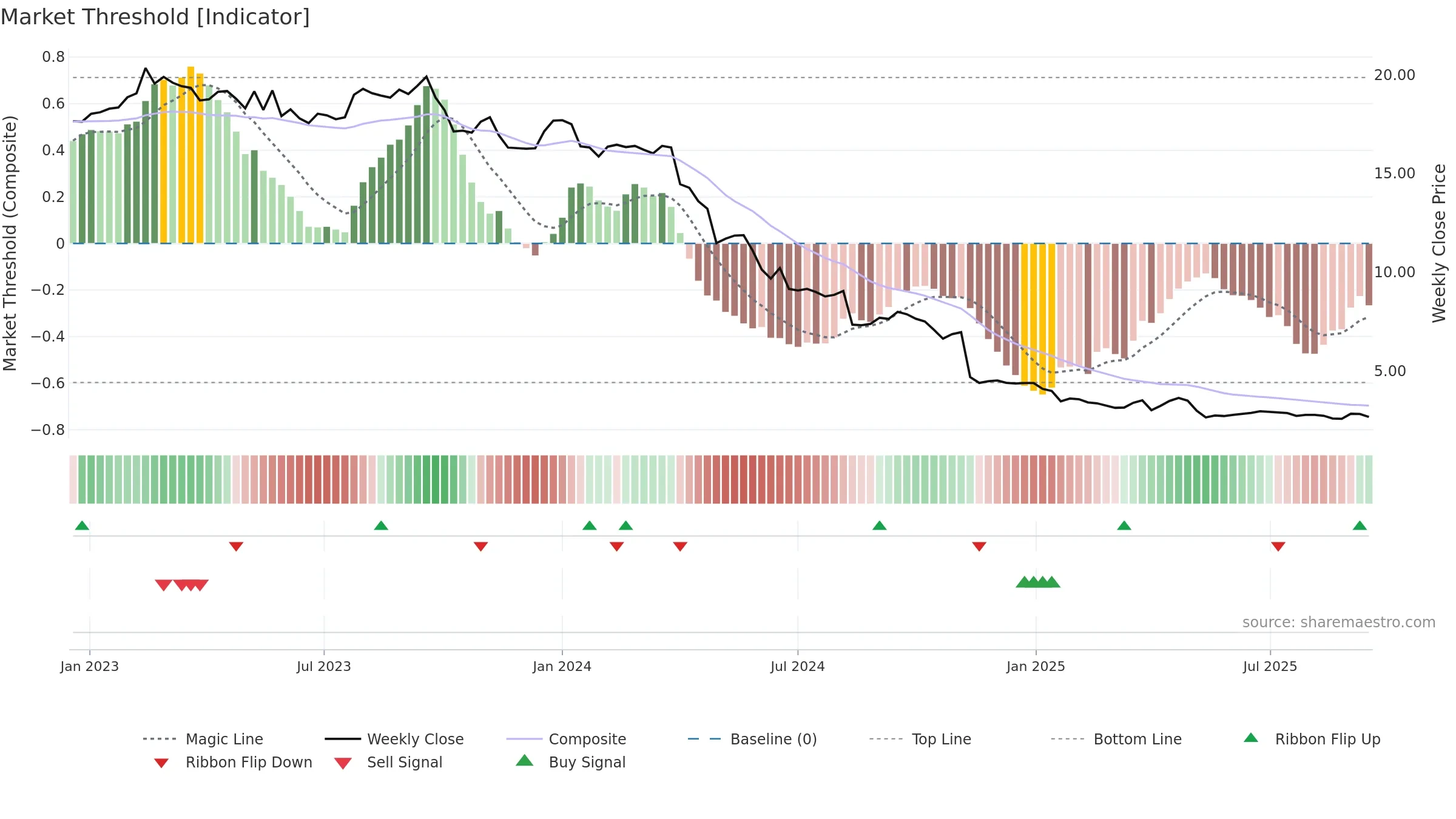
Task: Click the 0.8 left axis label
Action: pyautogui.click(x=53, y=57)
